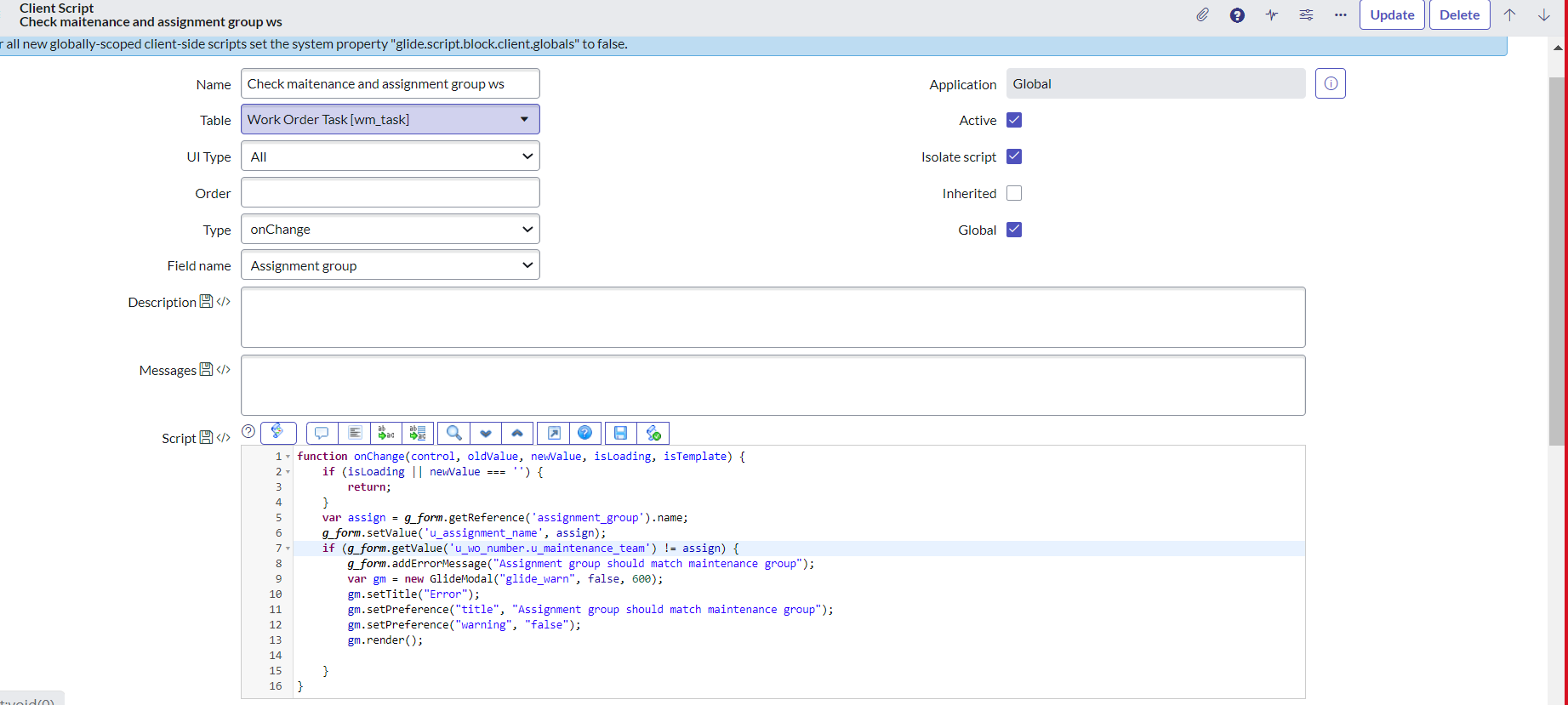Click the Application info icon beside Global
Viewport: 1568px width, 705px height.
(1330, 83)
